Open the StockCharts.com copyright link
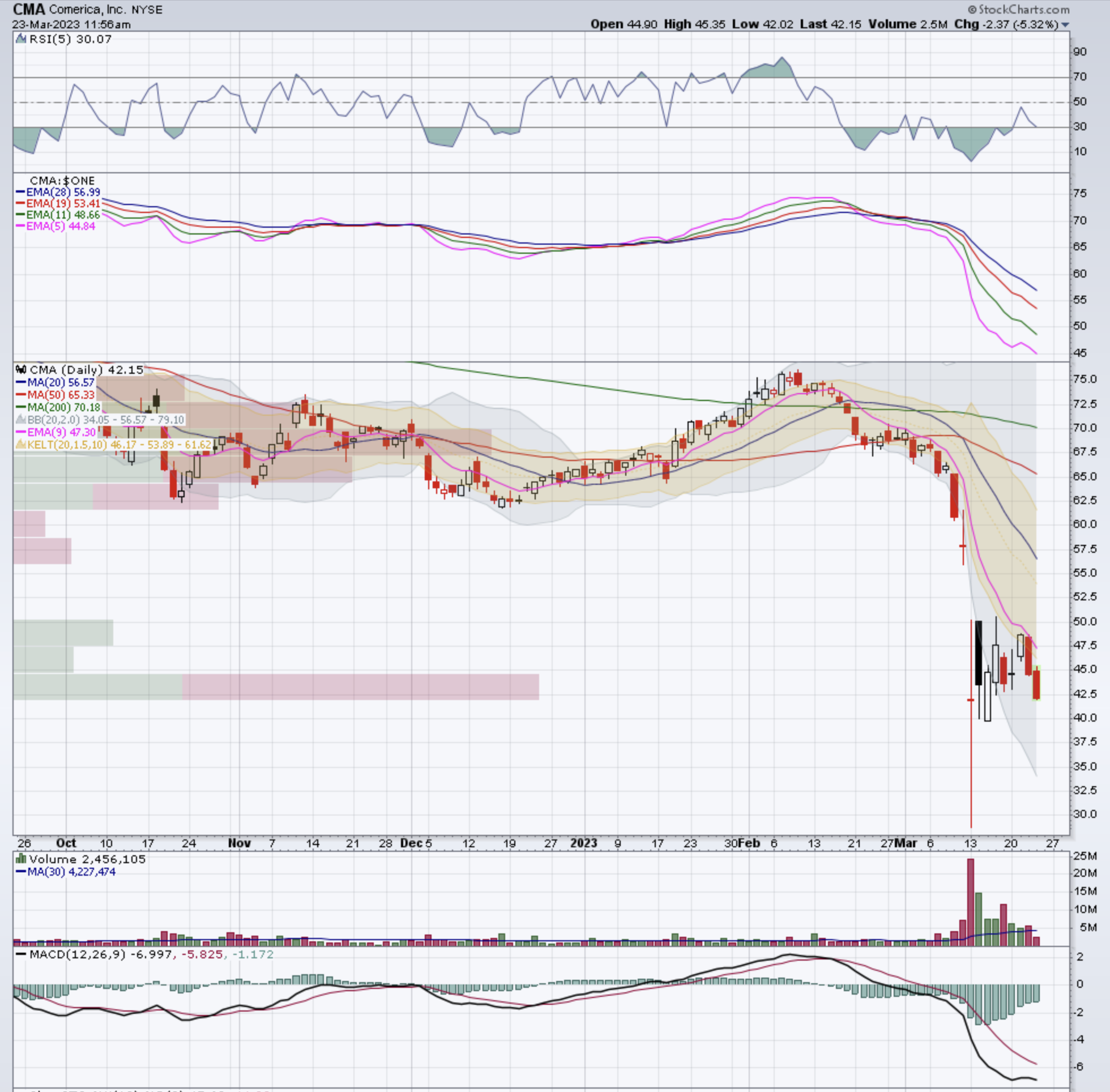1110x1092 pixels. (1019, 9)
